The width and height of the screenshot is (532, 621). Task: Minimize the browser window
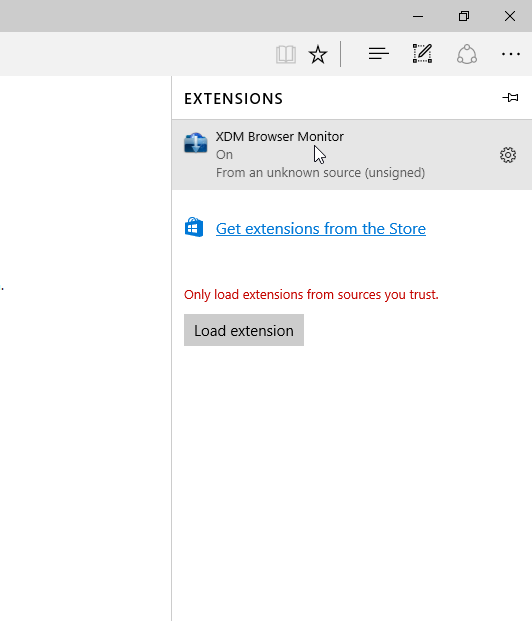point(418,16)
